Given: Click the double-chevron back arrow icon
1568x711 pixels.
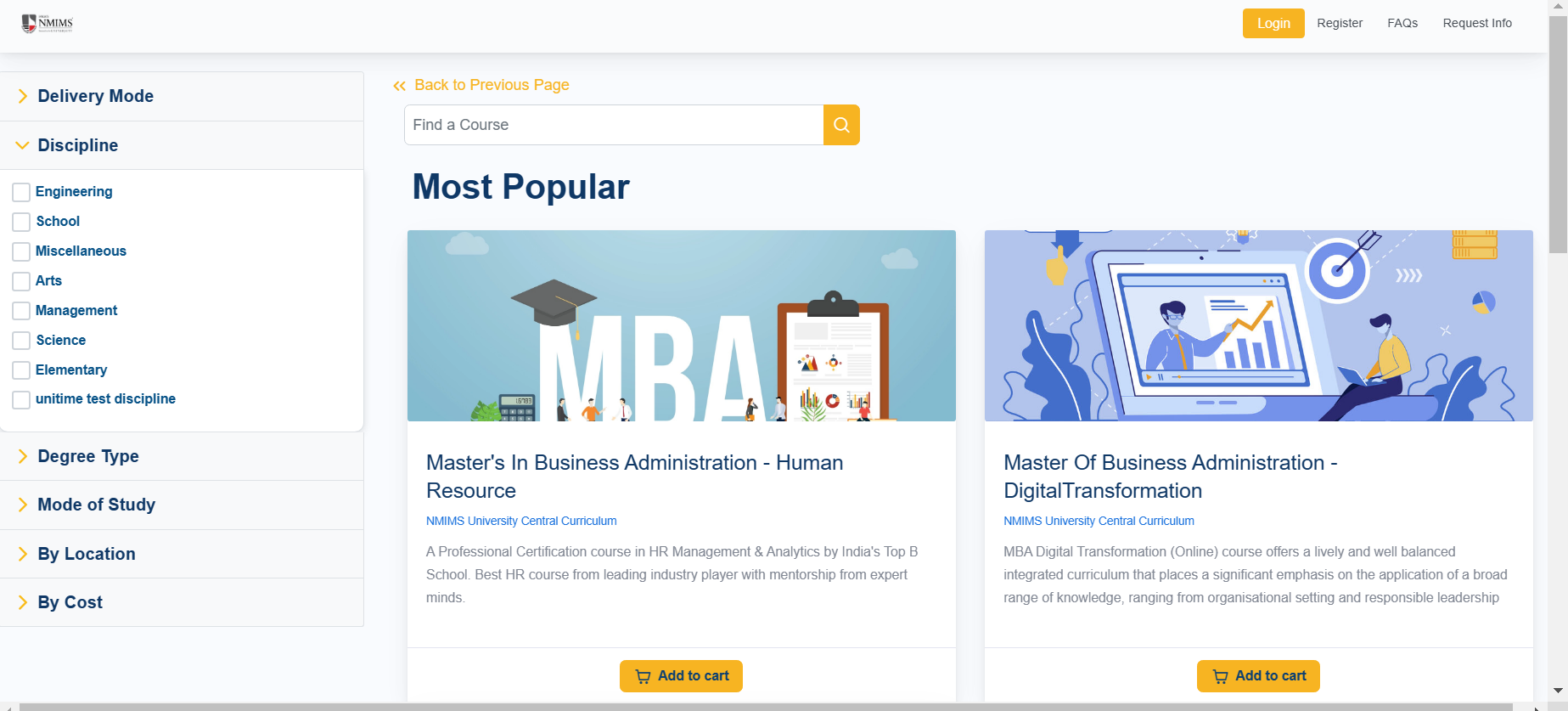Looking at the screenshot, I should click(x=400, y=86).
